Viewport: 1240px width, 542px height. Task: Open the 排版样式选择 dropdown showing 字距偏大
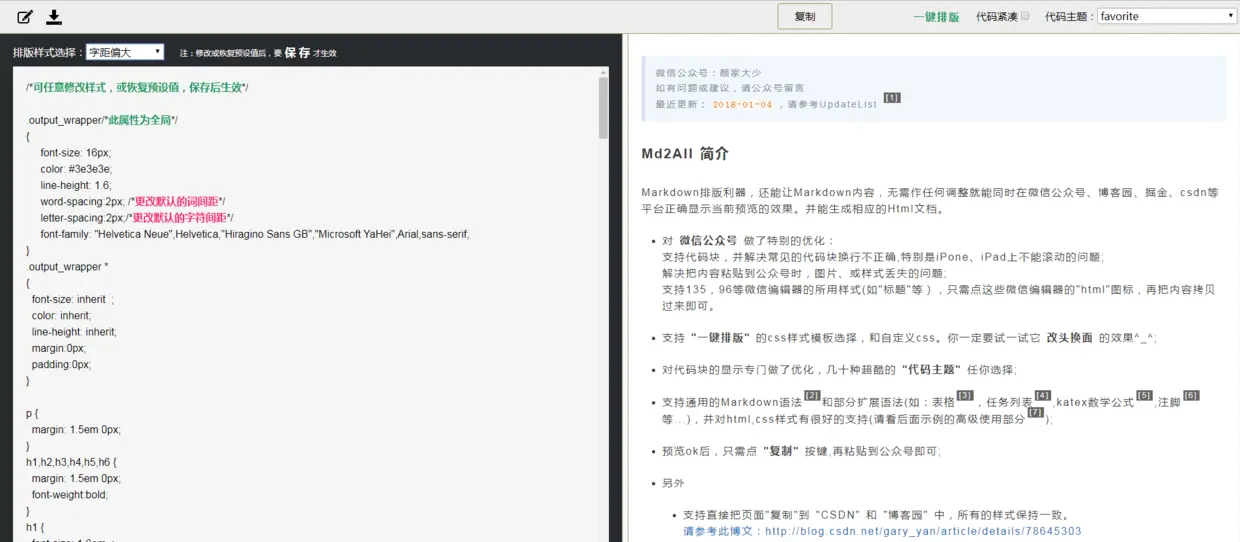[x=125, y=52]
